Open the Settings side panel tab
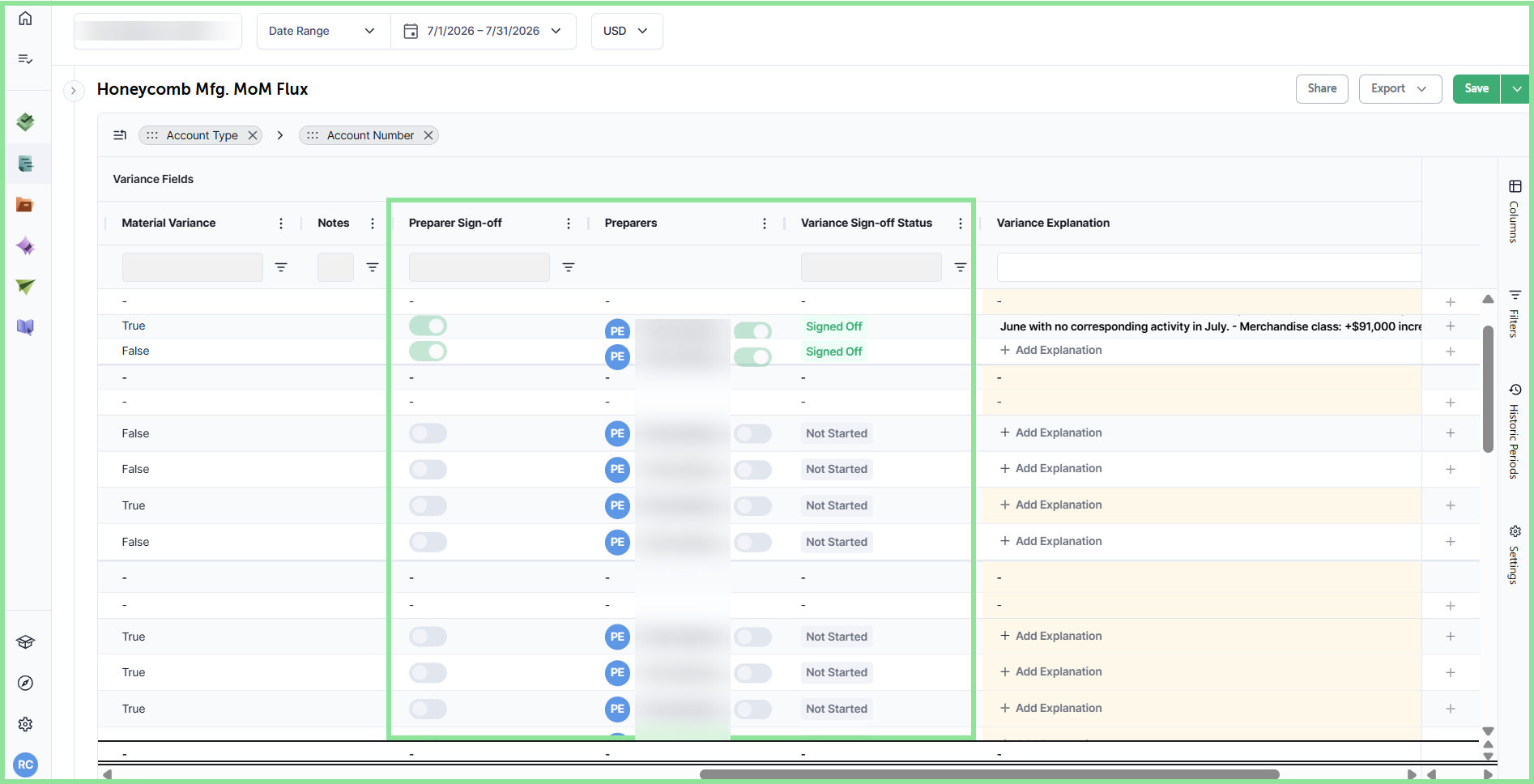1534x784 pixels. [1515, 555]
